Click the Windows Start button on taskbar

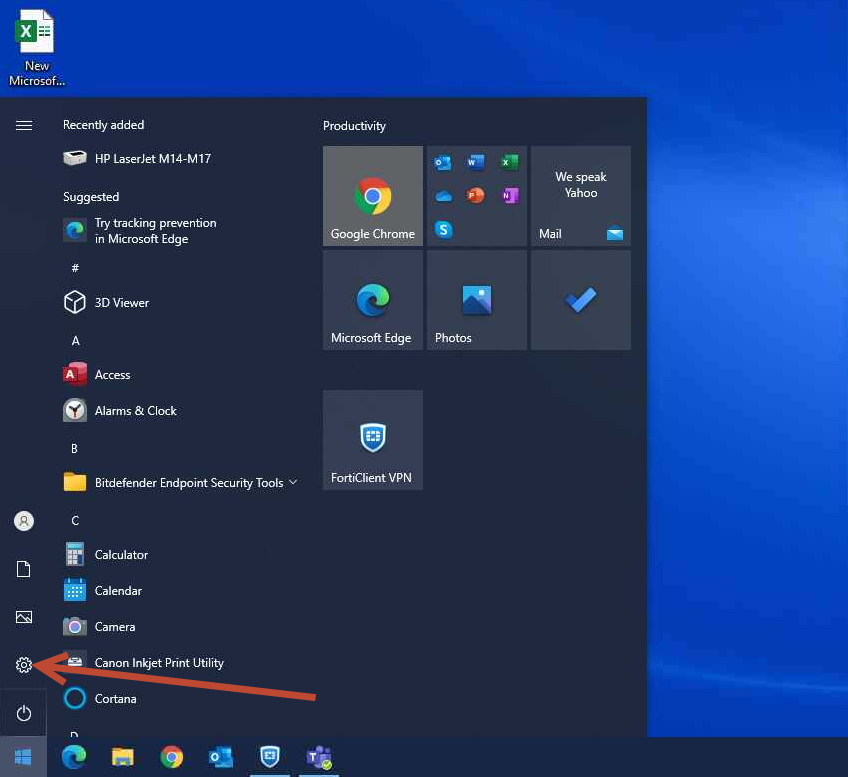pos(23,757)
